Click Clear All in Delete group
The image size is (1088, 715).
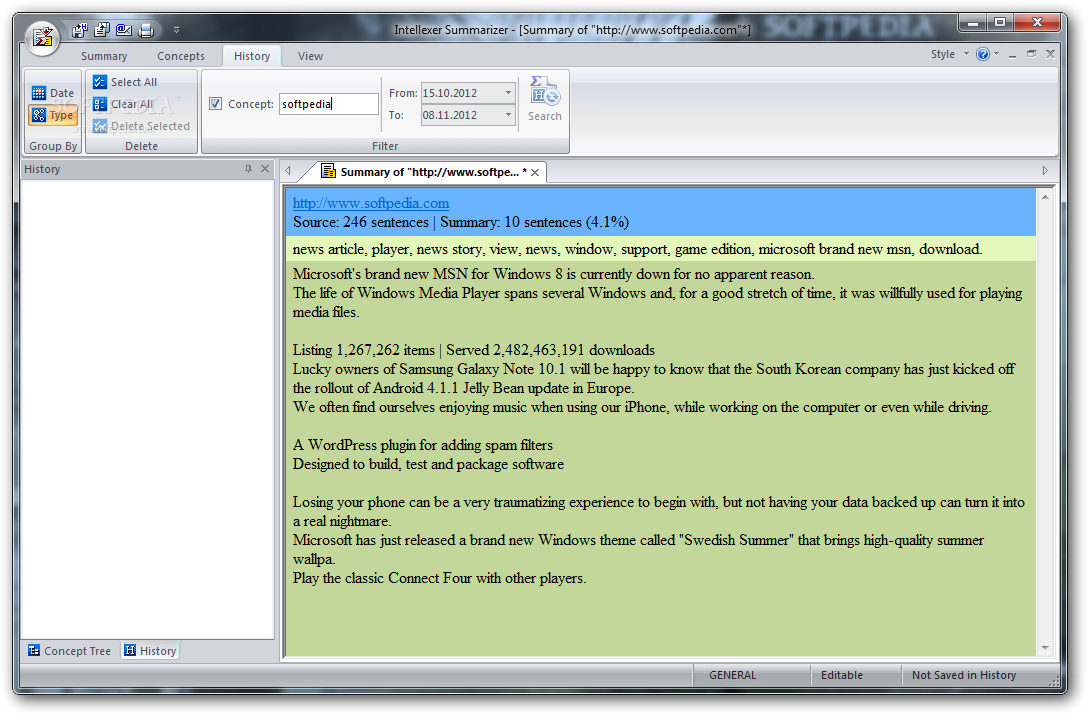(x=124, y=104)
